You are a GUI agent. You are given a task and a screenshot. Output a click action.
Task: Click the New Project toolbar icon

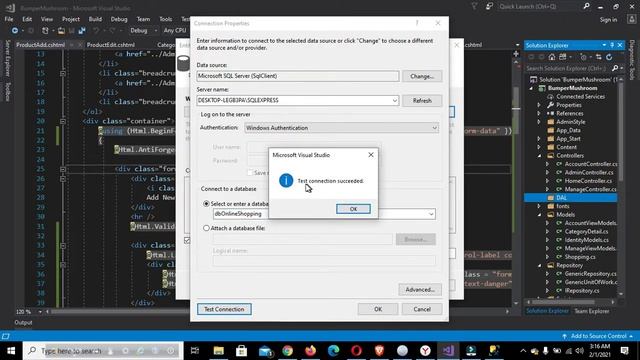pyautogui.click(x=45, y=31)
